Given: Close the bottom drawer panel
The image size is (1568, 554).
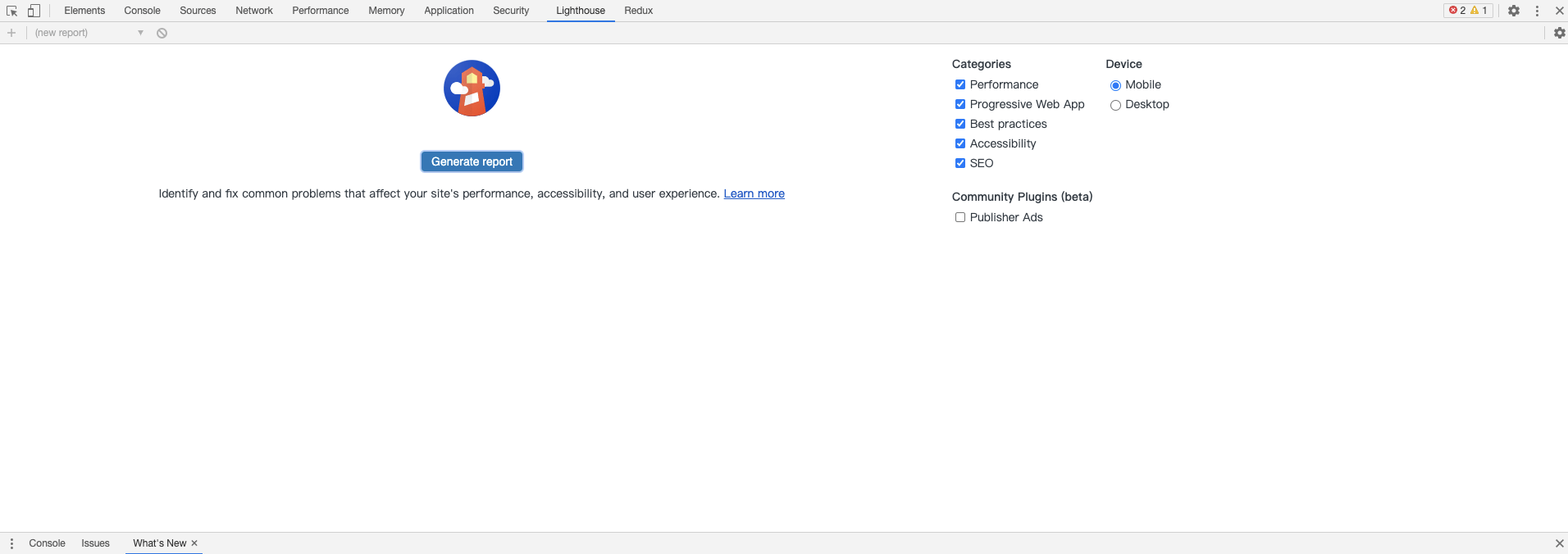Looking at the screenshot, I should pyautogui.click(x=1559, y=543).
